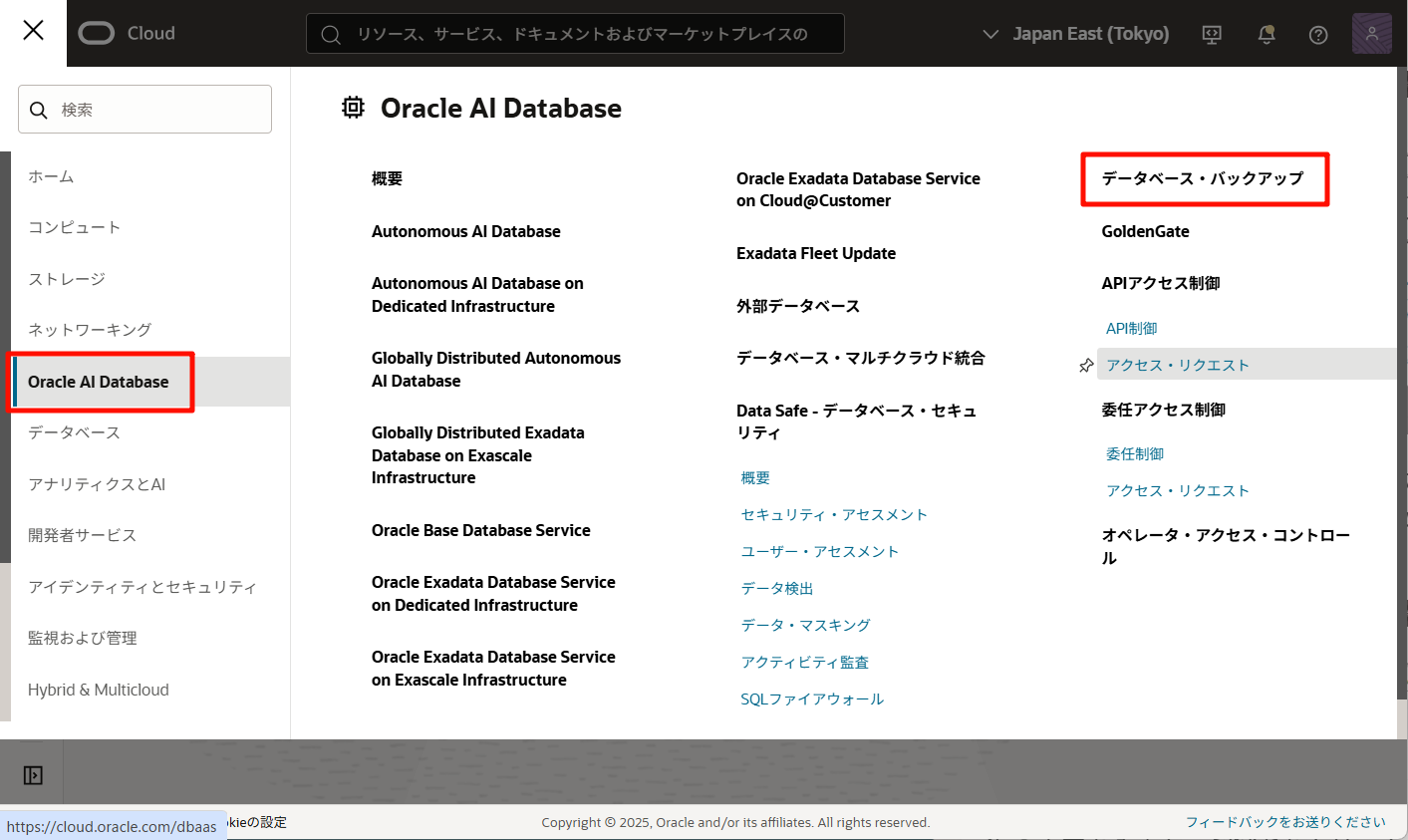Image resolution: width=1408 pixels, height=840 pixels.
Task: Open Exadata Database Service on Exascale Infrastructure
Action: 493,669
